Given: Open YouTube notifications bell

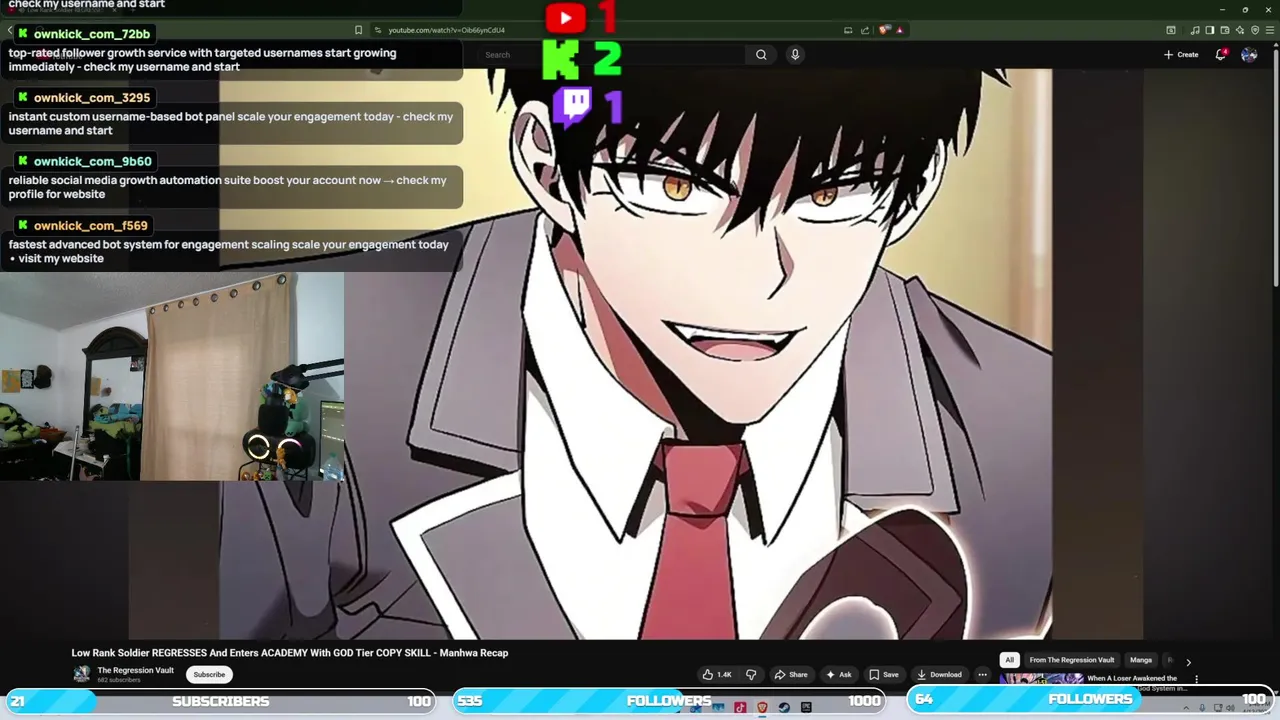Looking at the screenshot, I should 1220,55.
